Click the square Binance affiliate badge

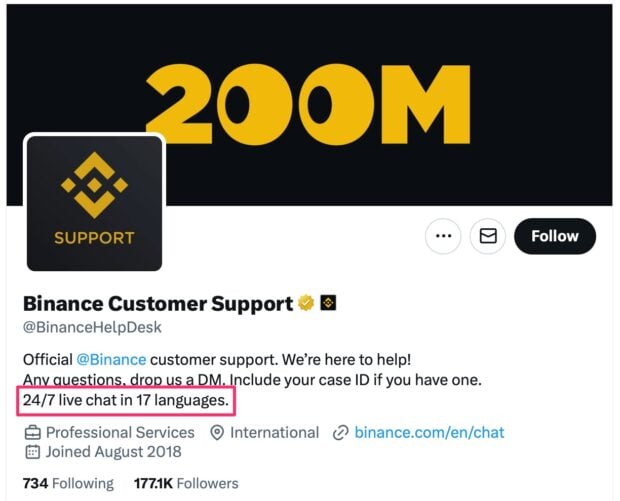click(x=328, y=303)
